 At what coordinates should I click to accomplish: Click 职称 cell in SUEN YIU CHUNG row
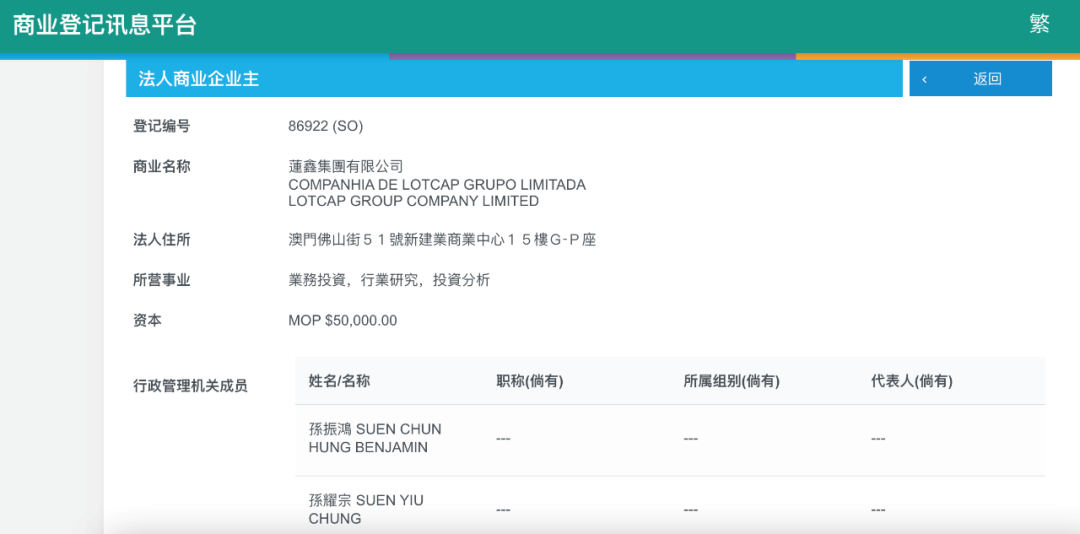503,510
